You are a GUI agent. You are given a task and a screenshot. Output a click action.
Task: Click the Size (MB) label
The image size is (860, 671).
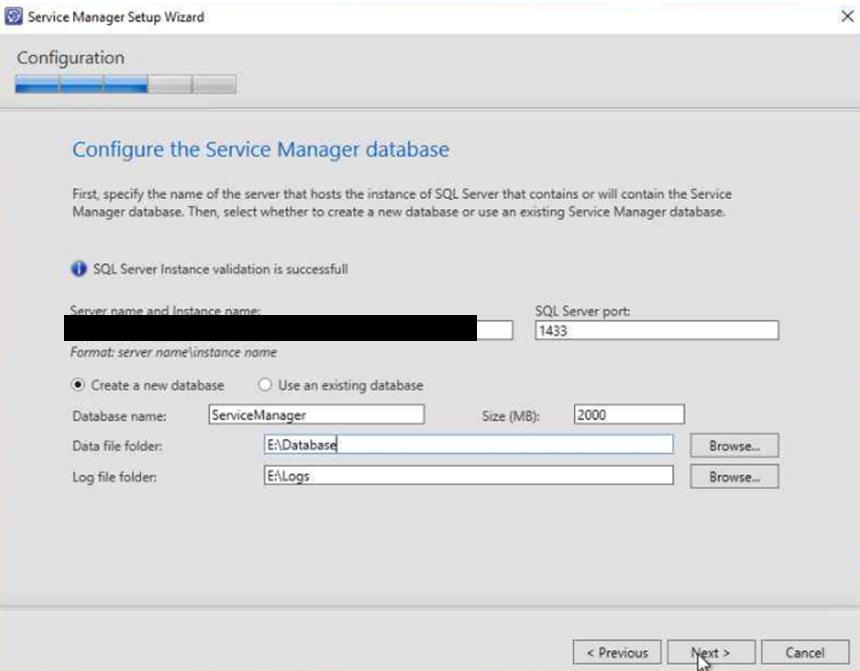click(x=511, y=416)
